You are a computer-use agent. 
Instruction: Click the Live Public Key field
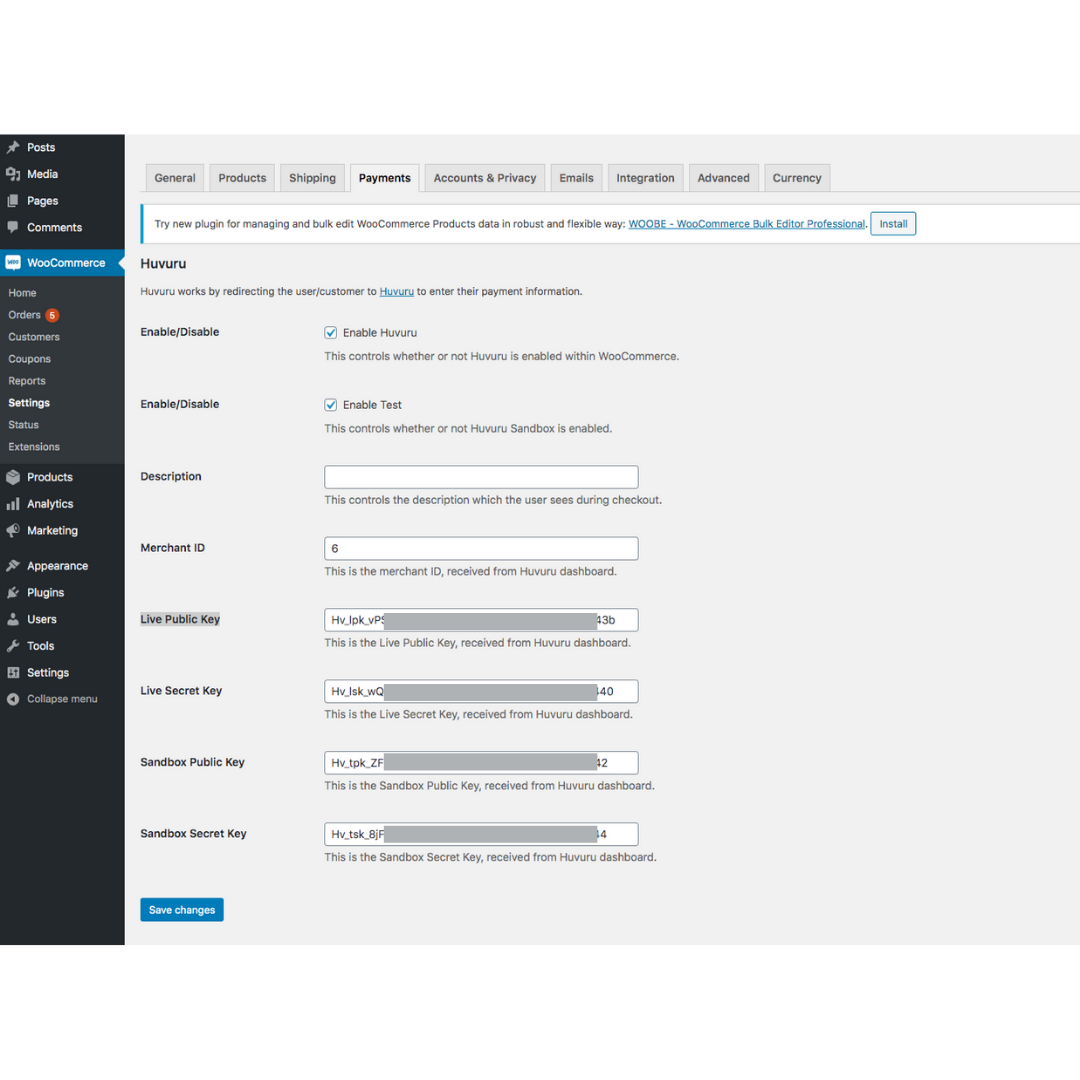[x=481, y=620]
